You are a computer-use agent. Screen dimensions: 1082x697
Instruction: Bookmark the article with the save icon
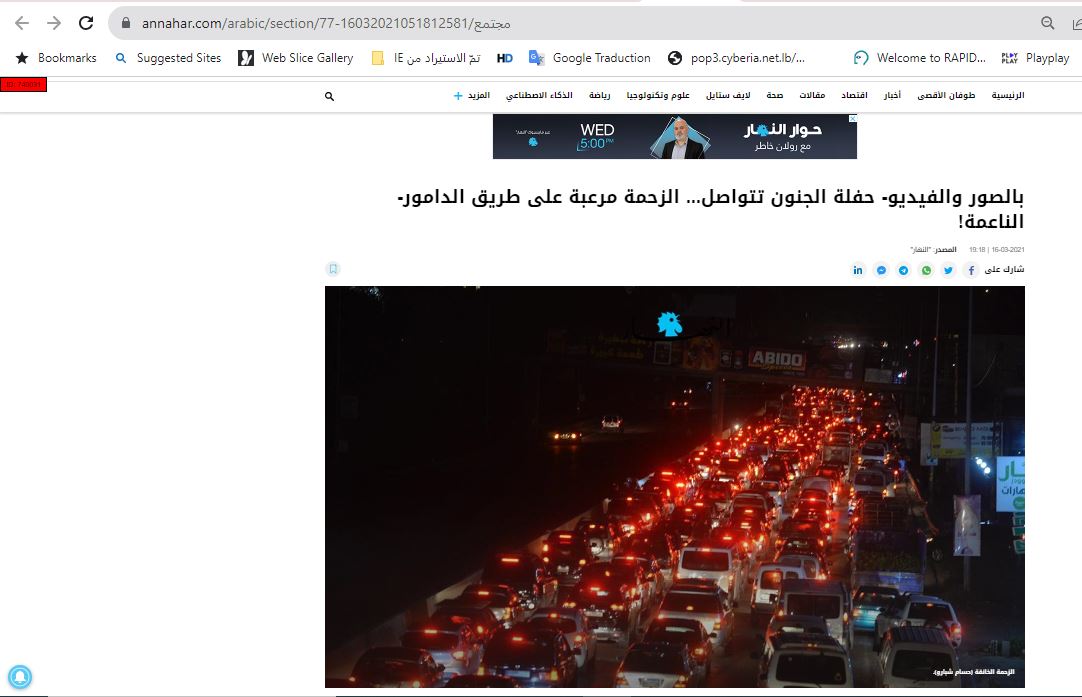tap(333, 268)
